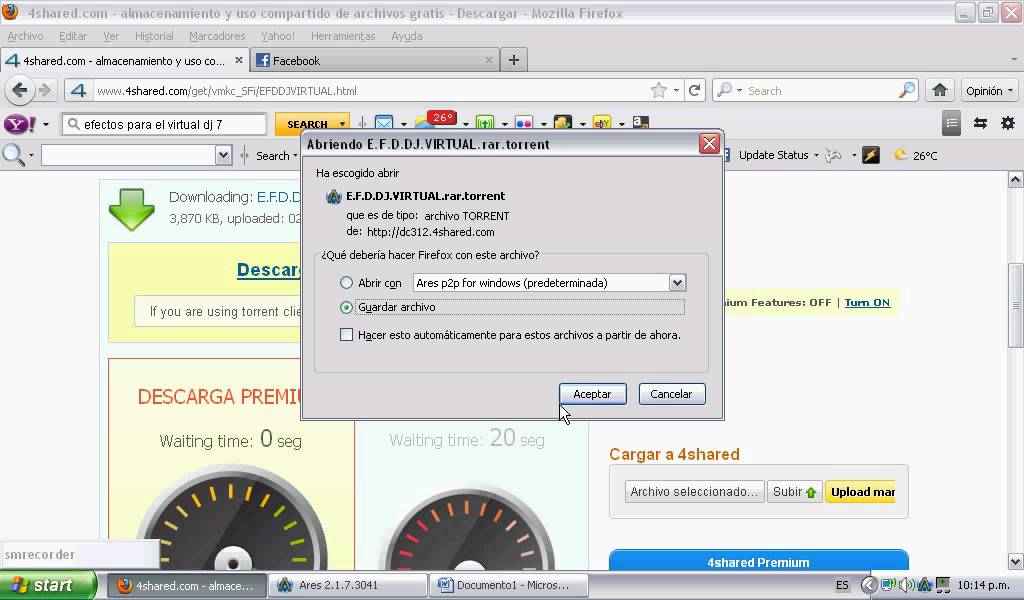Click the ES language indicator in the taskbar
The width and height of the screenshot is (1024, 600).
842,585
